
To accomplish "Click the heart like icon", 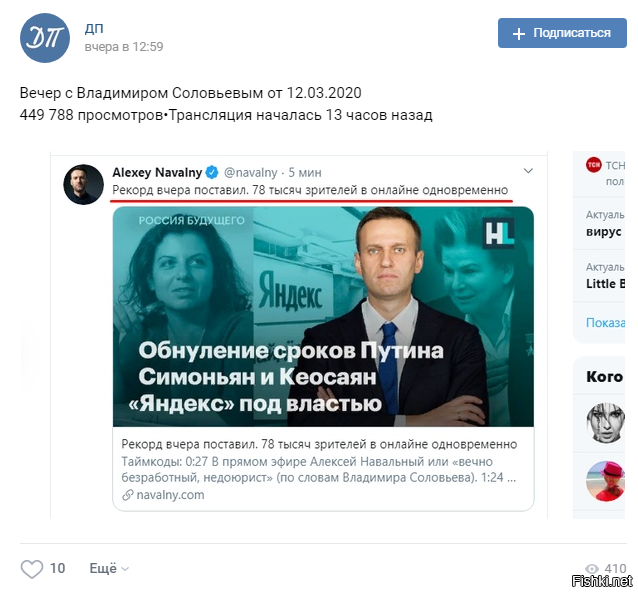I will (32, 569).
